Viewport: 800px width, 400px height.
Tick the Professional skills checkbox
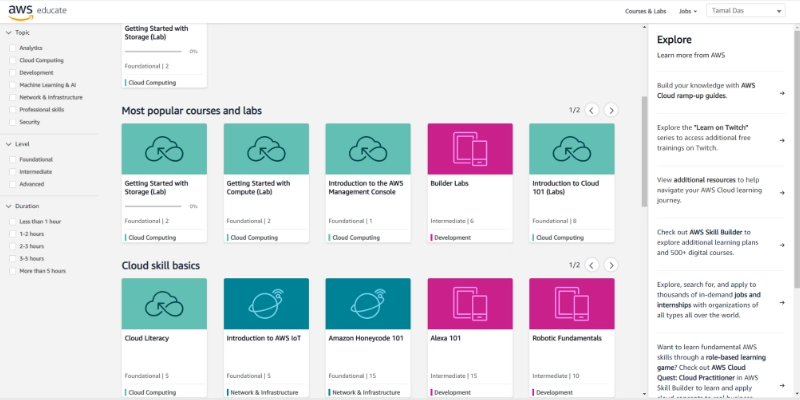[x=13, y=110]
